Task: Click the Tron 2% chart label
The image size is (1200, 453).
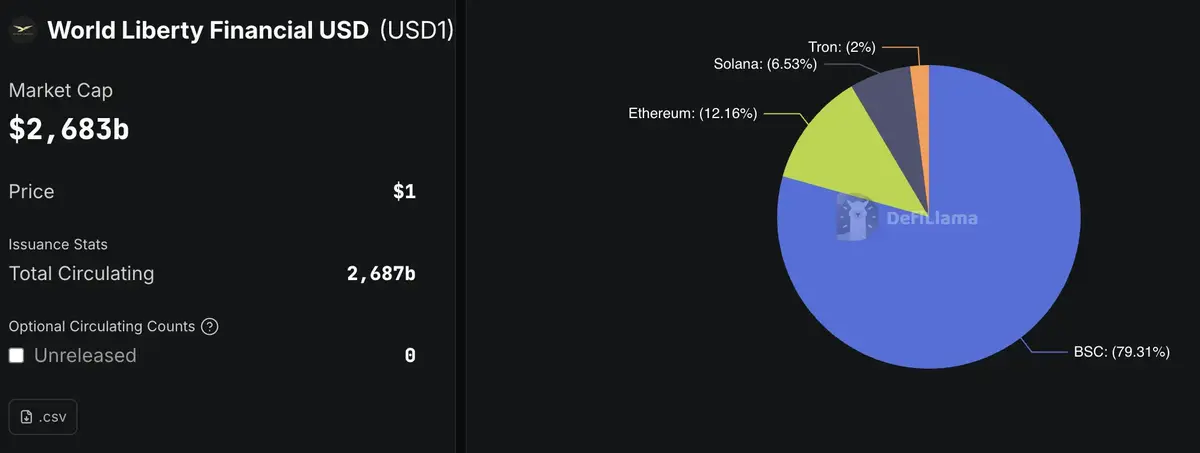Action: (x=840, y=47)
